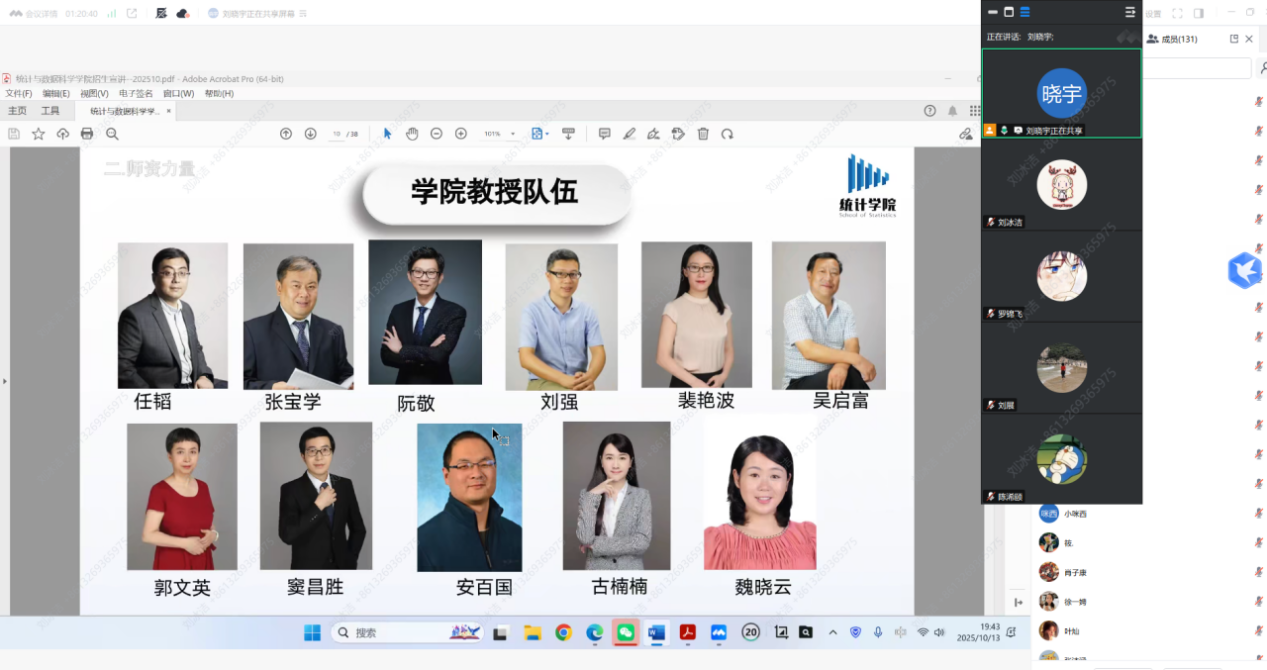
Task: Select the hand pan tool
Action: [412, 134]
